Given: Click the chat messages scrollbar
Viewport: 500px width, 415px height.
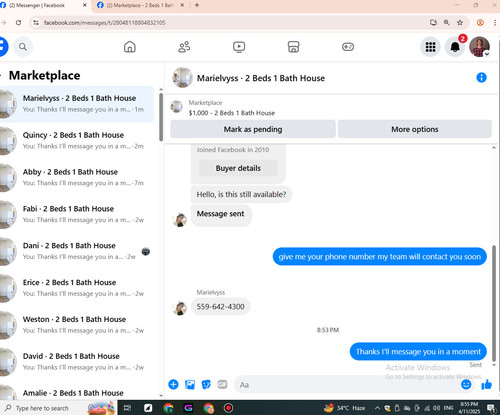Looking at the screenshot, I should pyautogui.click(x=494, y=303).
